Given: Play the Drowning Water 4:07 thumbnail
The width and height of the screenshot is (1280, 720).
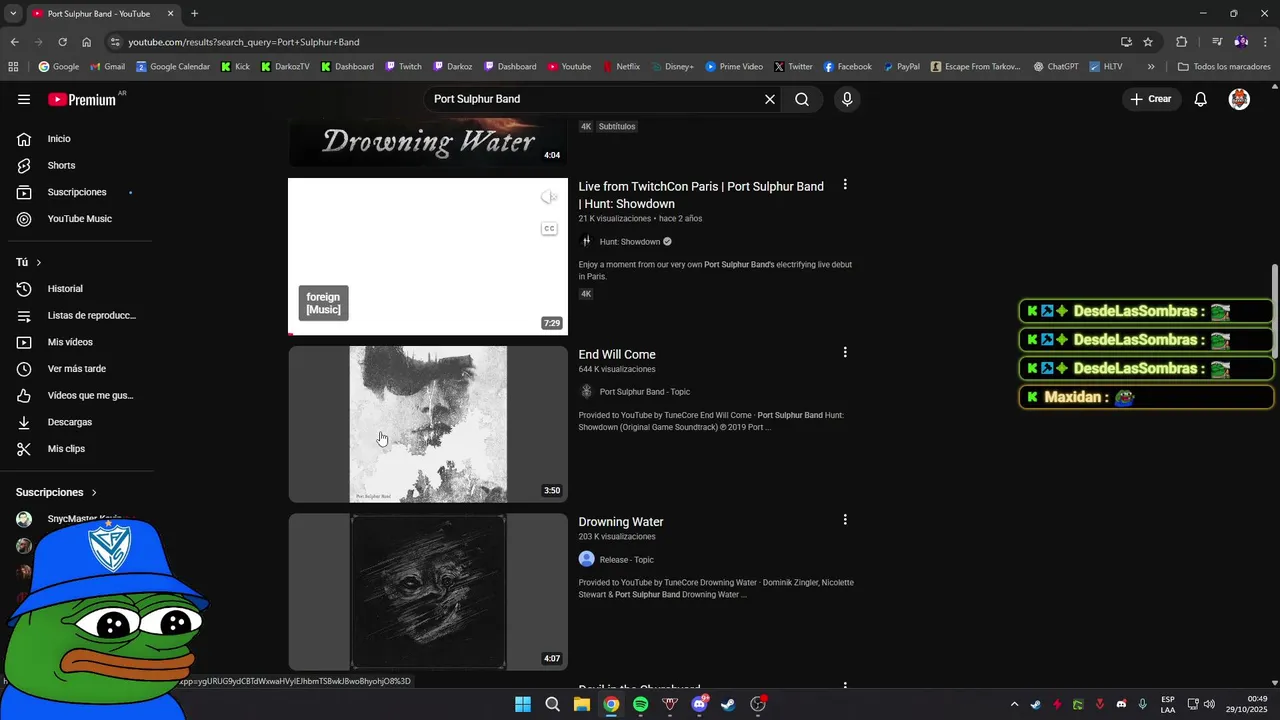Looking at the screenshot, I should 428,591.
